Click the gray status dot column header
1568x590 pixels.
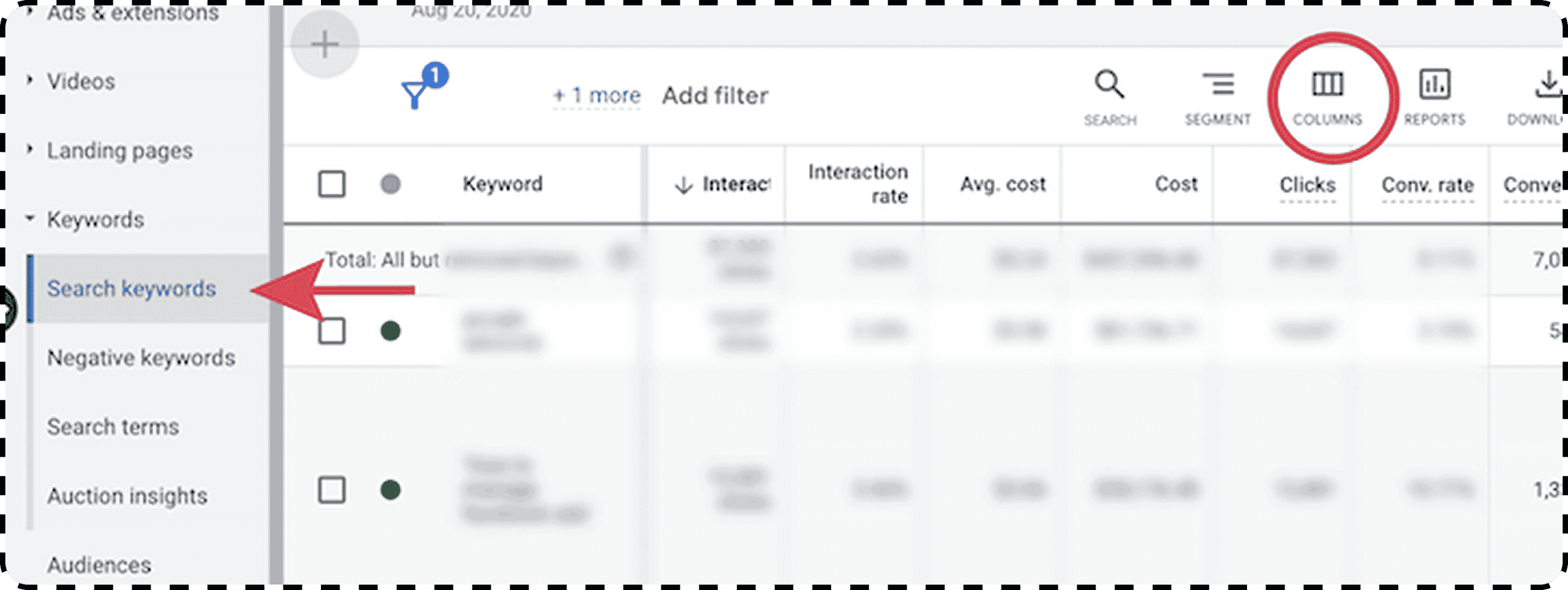pos(390,184)
